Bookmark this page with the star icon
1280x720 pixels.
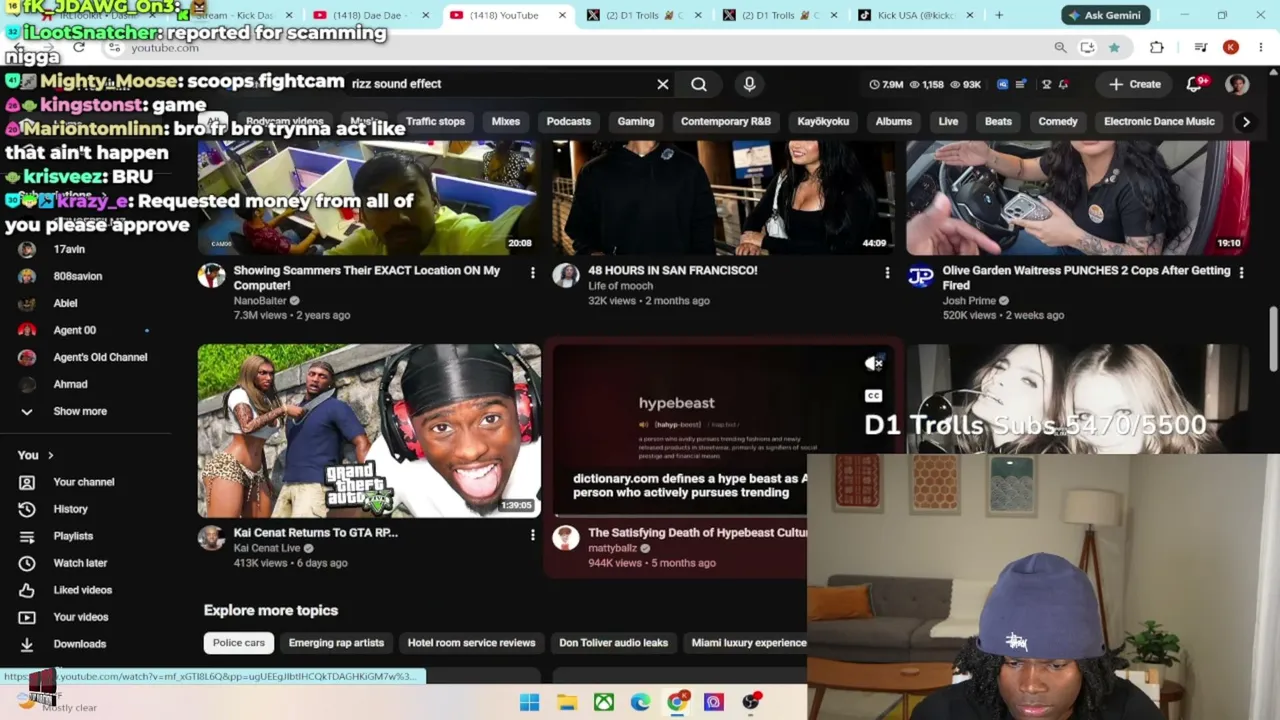tap(1114, 47)
